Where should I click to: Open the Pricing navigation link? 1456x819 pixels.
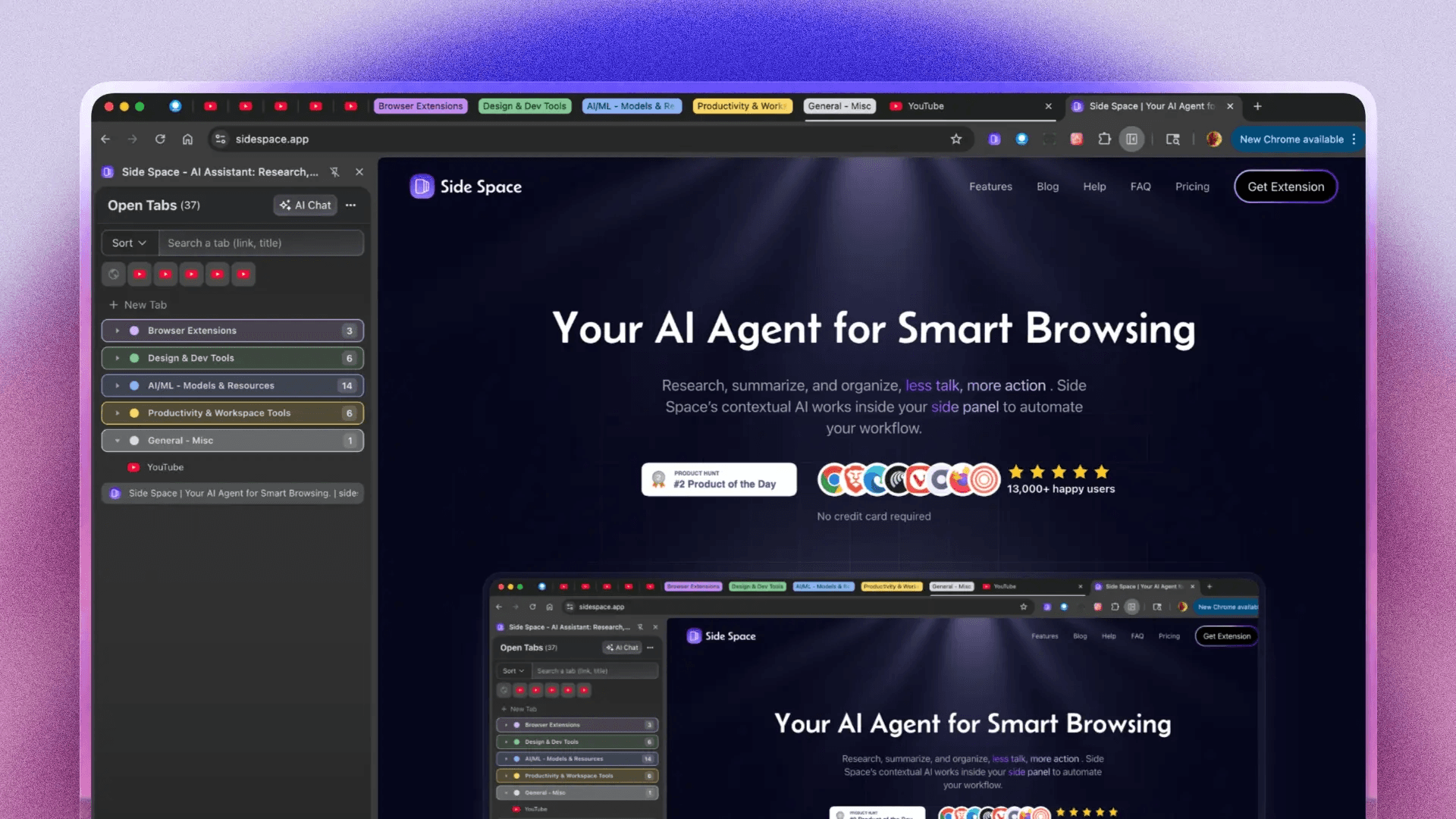click(x=1191, y=187)
